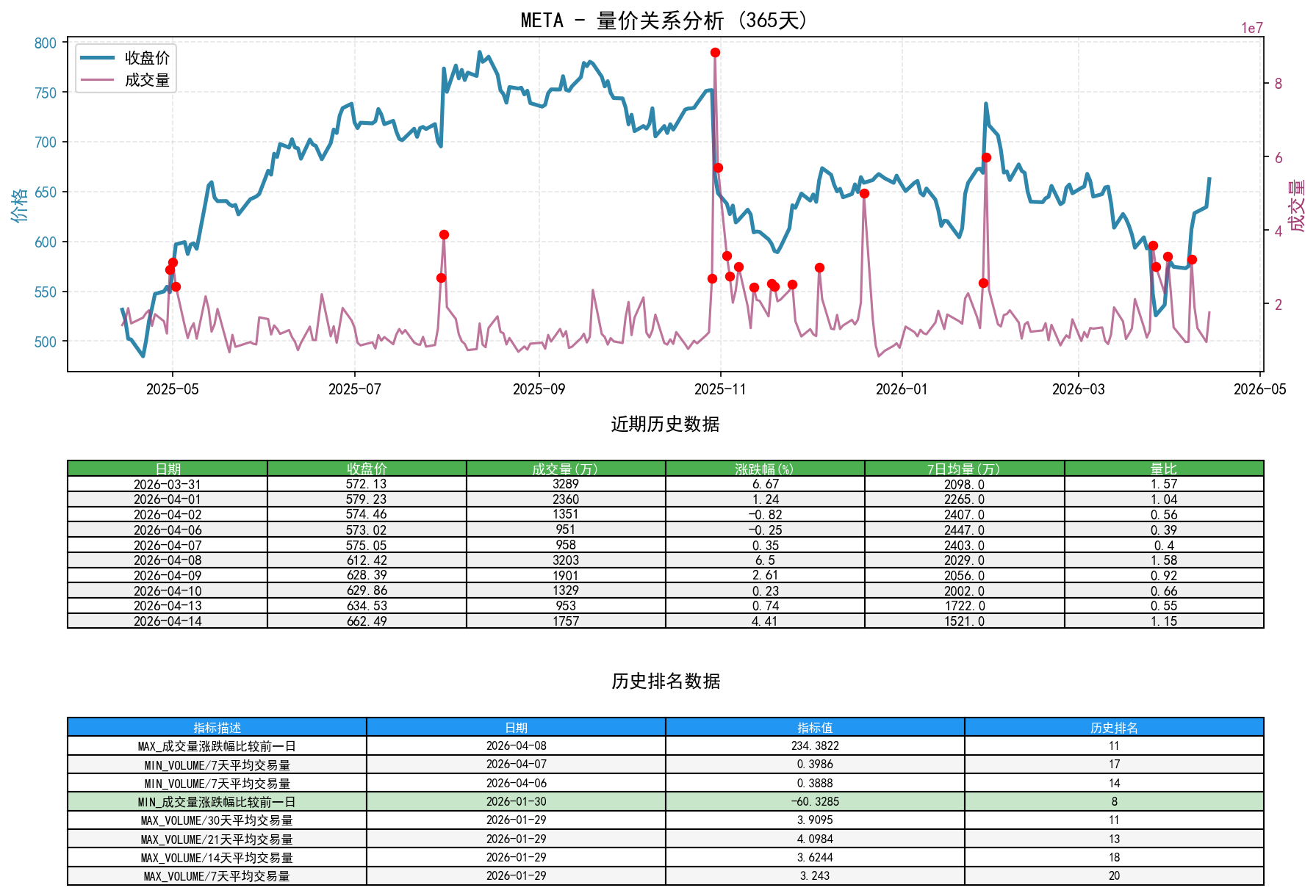This screenshot has width=1316, height=896.
Task: Click the 指标描述 column header
Action: point(217,728)
